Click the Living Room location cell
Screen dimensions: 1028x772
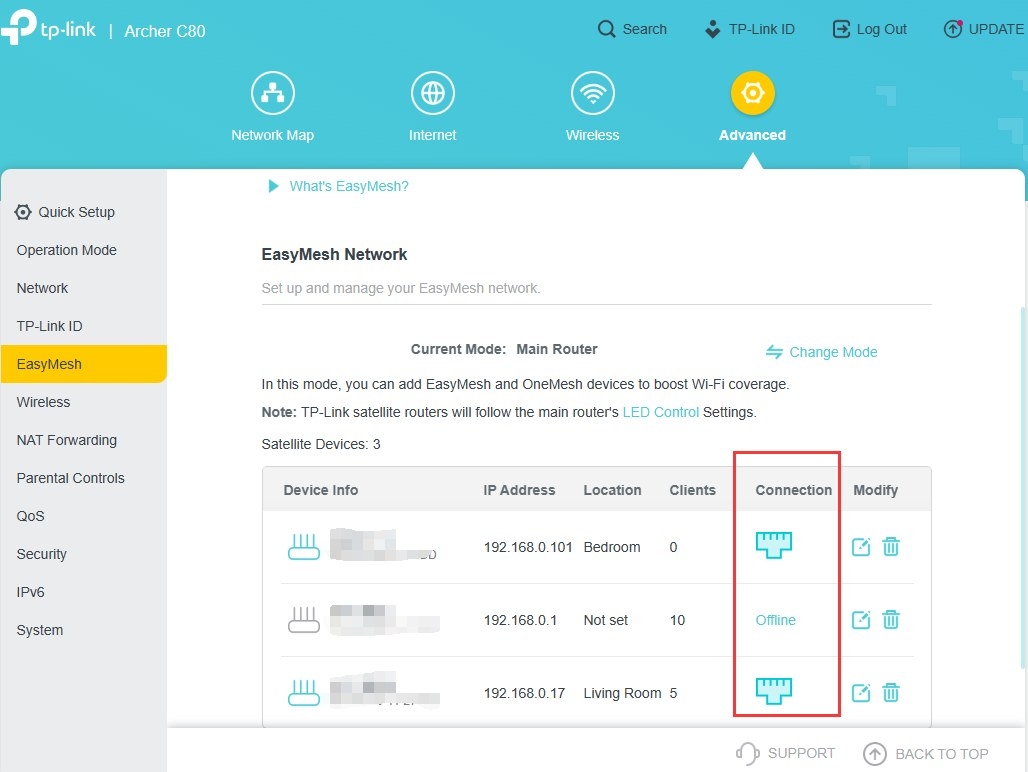(622, 693)
